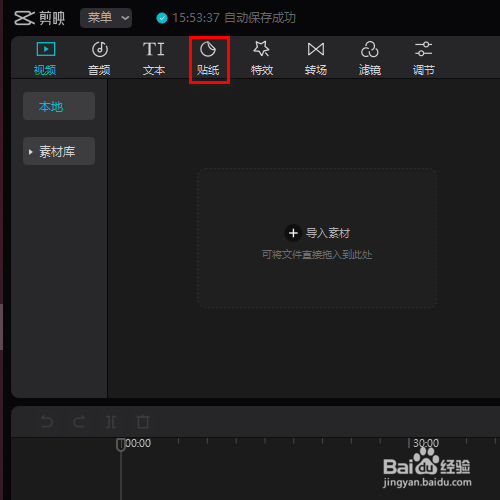Screen dimensions: 500x500
Task: Expand the 素材库 library arrow
Action: pos(31,152)
